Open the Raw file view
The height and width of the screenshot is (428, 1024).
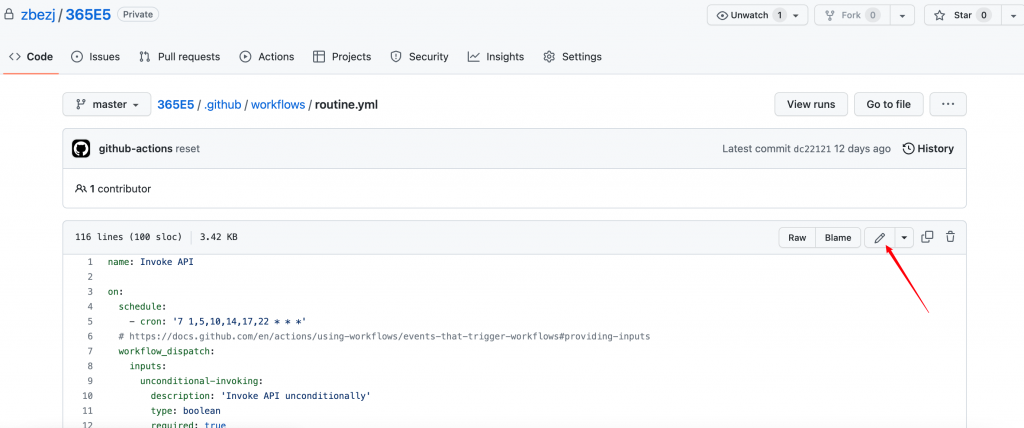797,237
